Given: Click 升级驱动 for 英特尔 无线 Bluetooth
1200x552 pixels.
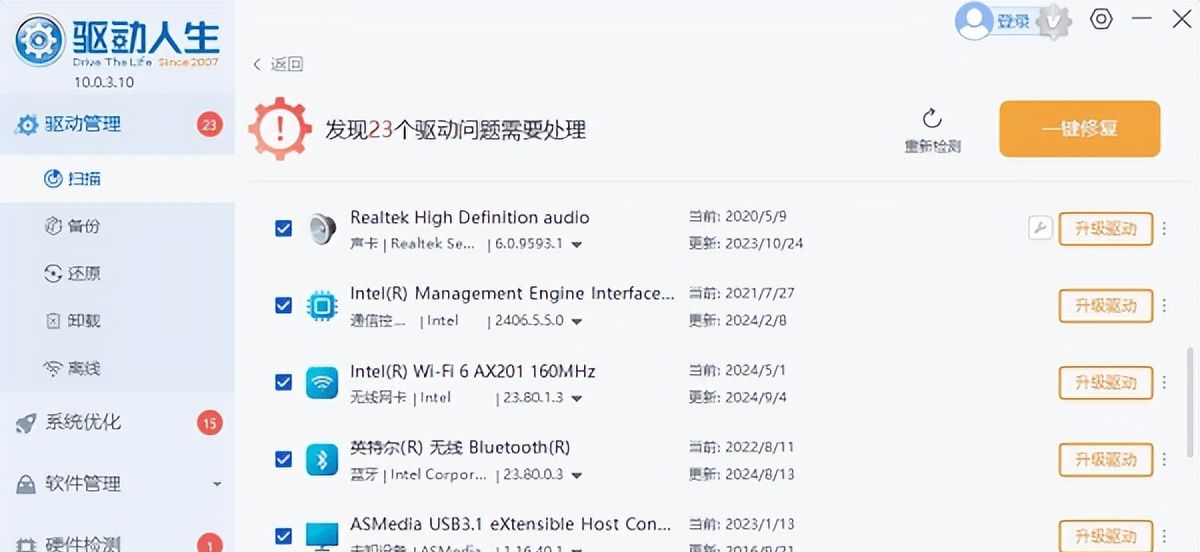Looking at the screenshot, I should pos(1105,459).
